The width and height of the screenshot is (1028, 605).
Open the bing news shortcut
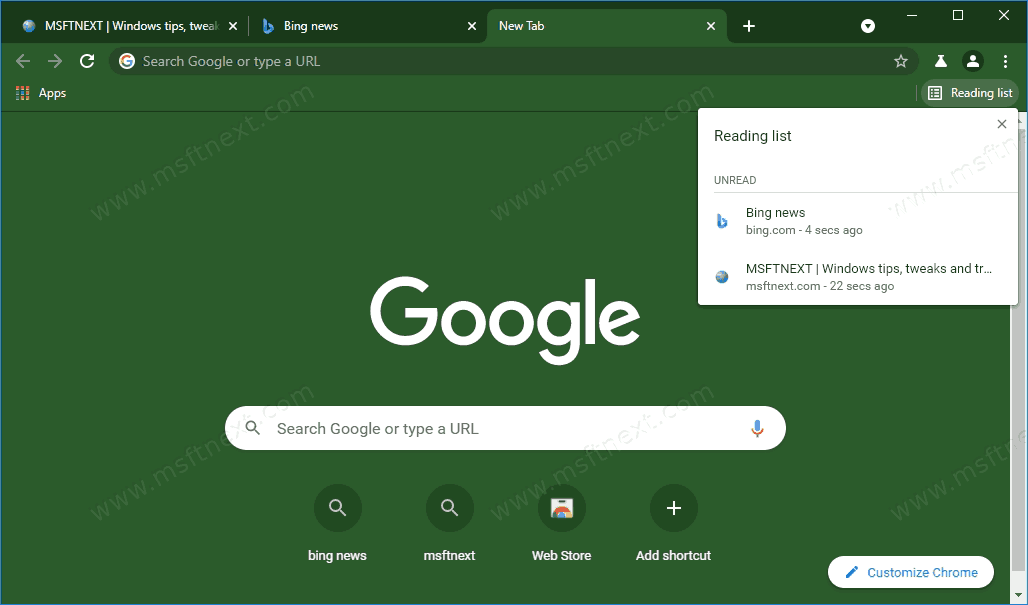click(x=338, y=524)
